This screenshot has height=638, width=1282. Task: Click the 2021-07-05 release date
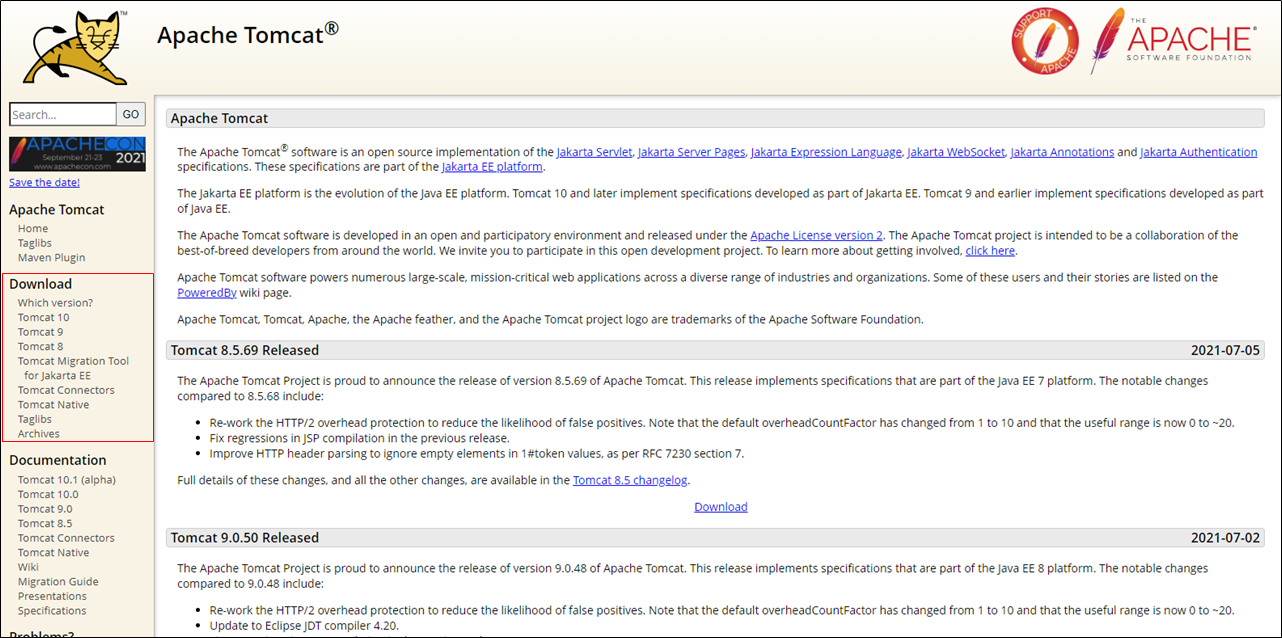1225,350
